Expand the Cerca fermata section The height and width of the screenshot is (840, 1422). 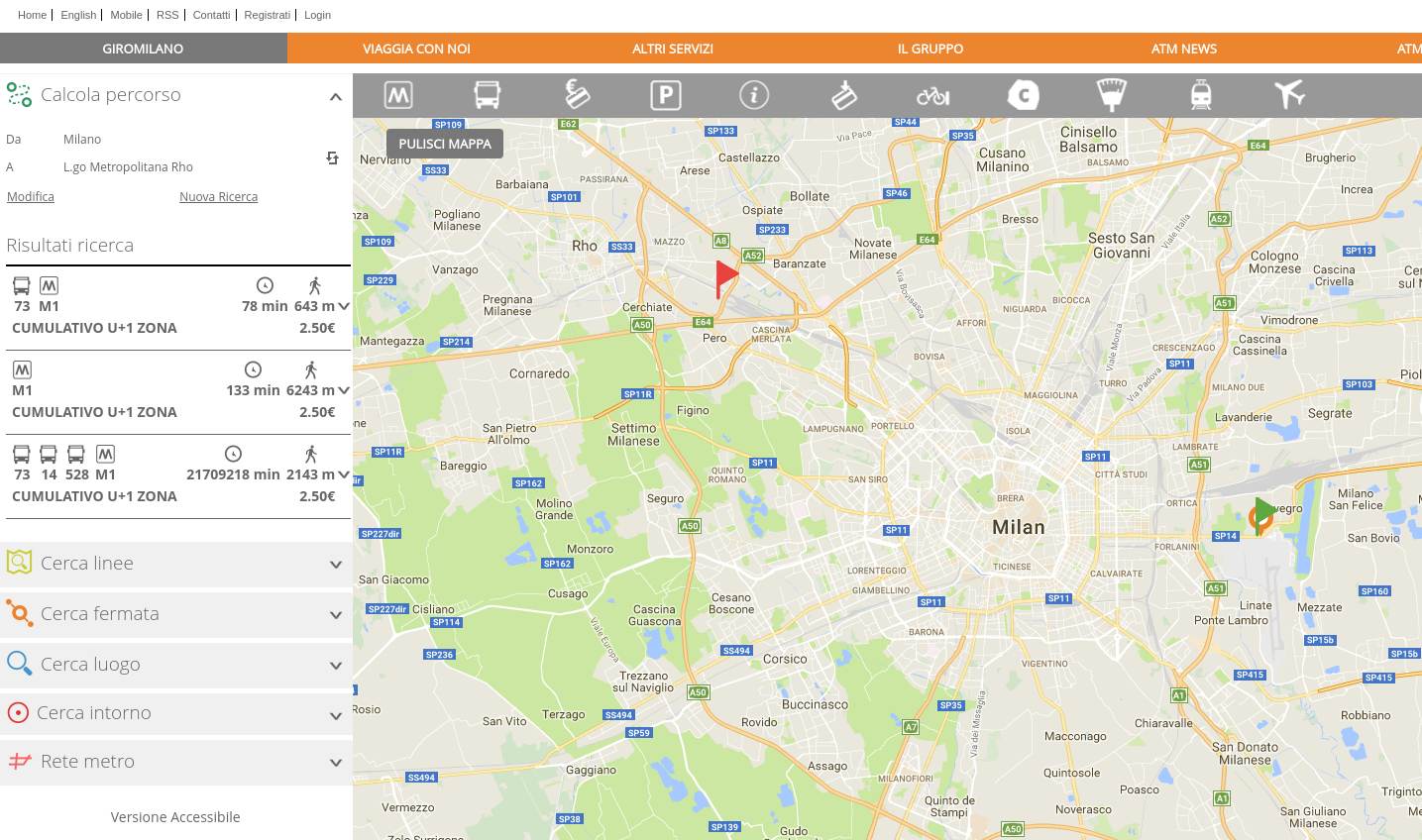pyautogui.click(x=336, y=615)
